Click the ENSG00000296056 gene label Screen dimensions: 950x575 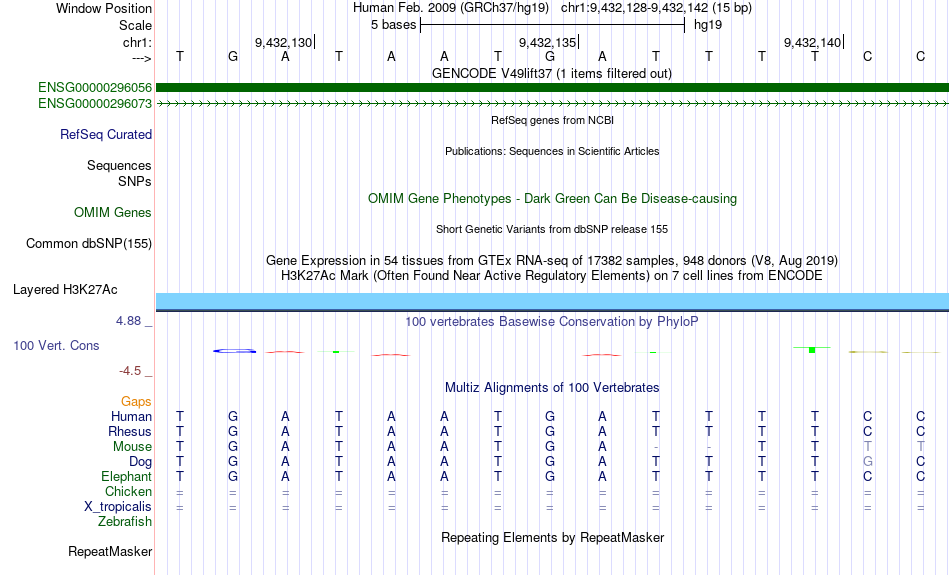tap(95, 88)
